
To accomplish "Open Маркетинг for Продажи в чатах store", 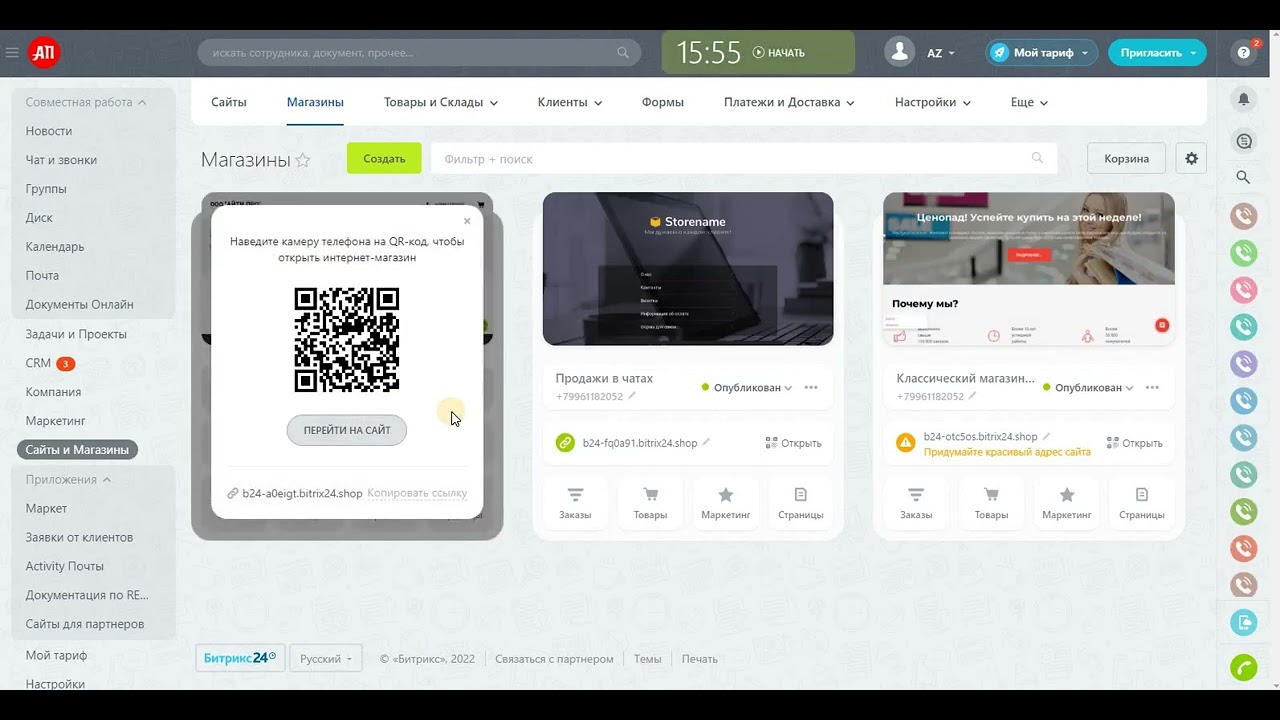I will 726,503.
